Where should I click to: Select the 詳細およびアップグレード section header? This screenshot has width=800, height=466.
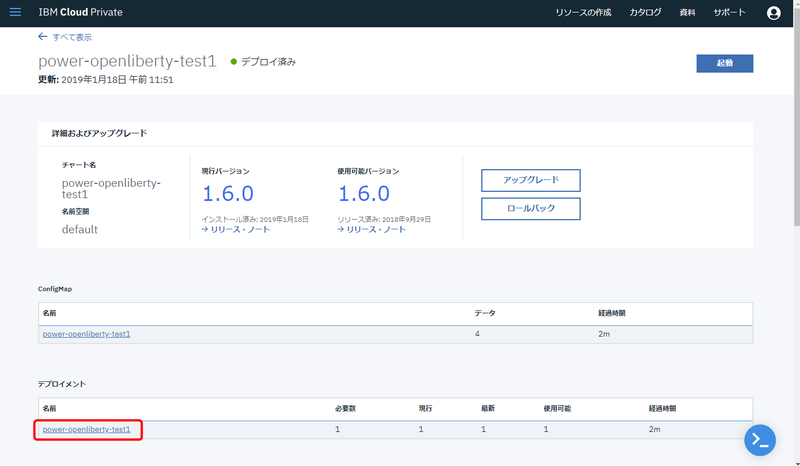99,133
